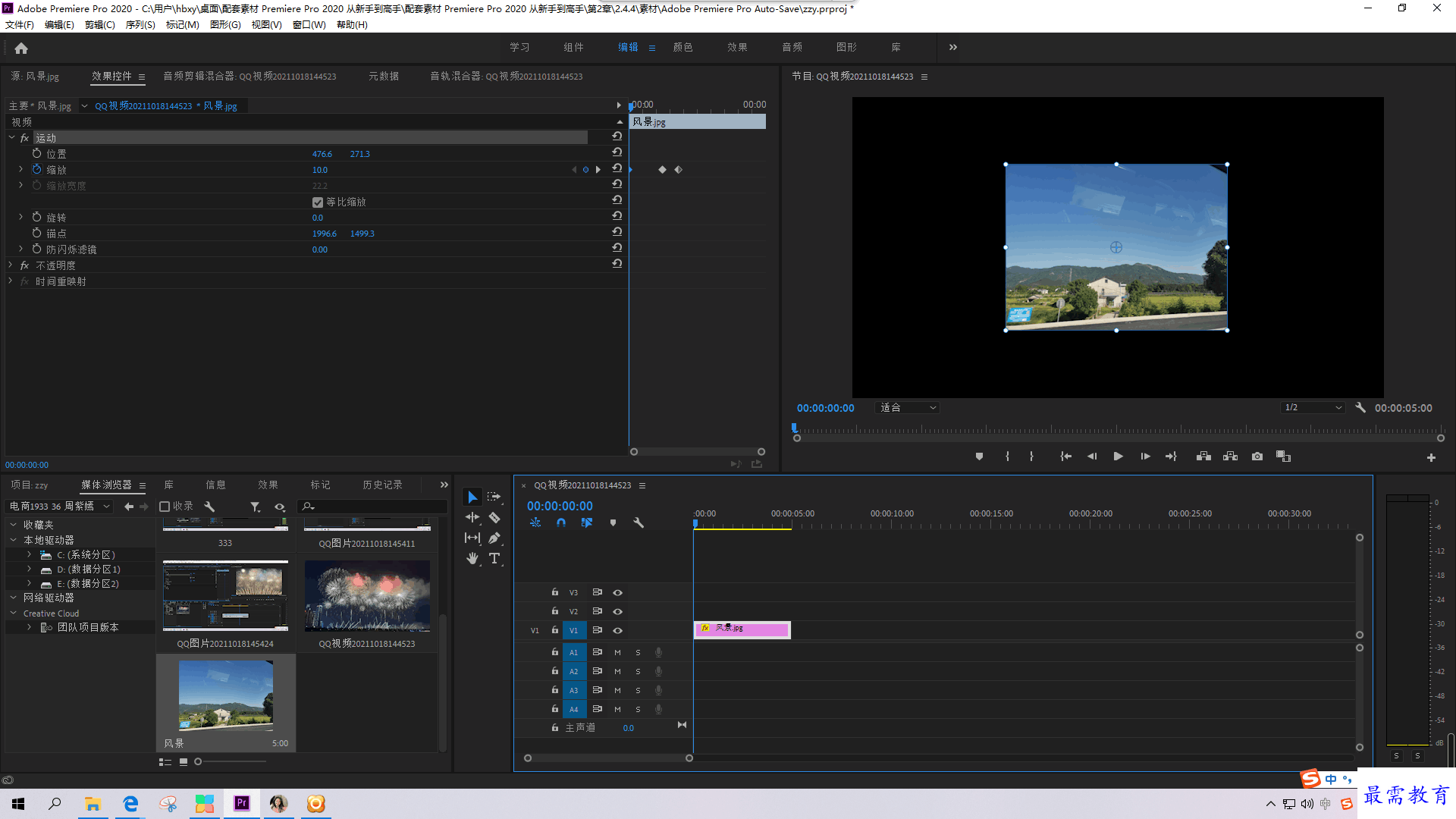
Task: Check the ingest checkbox in media browser
Action: pos(165,506)
